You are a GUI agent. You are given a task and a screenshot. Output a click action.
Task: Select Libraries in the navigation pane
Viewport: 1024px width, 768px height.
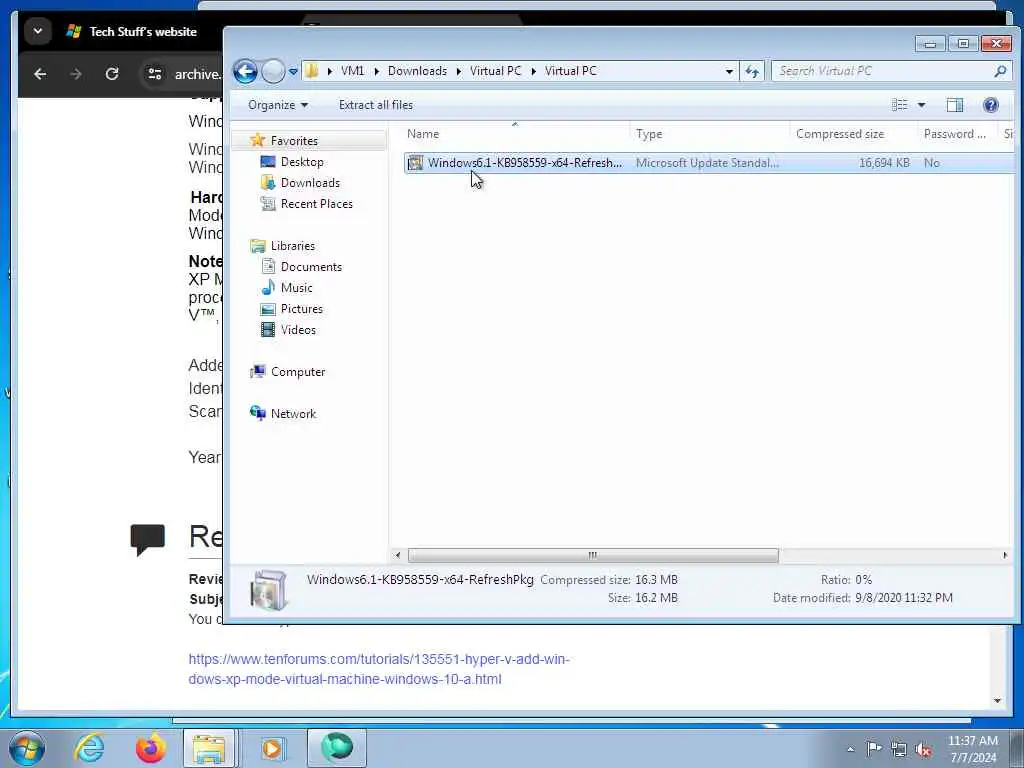tap(293, 246)
